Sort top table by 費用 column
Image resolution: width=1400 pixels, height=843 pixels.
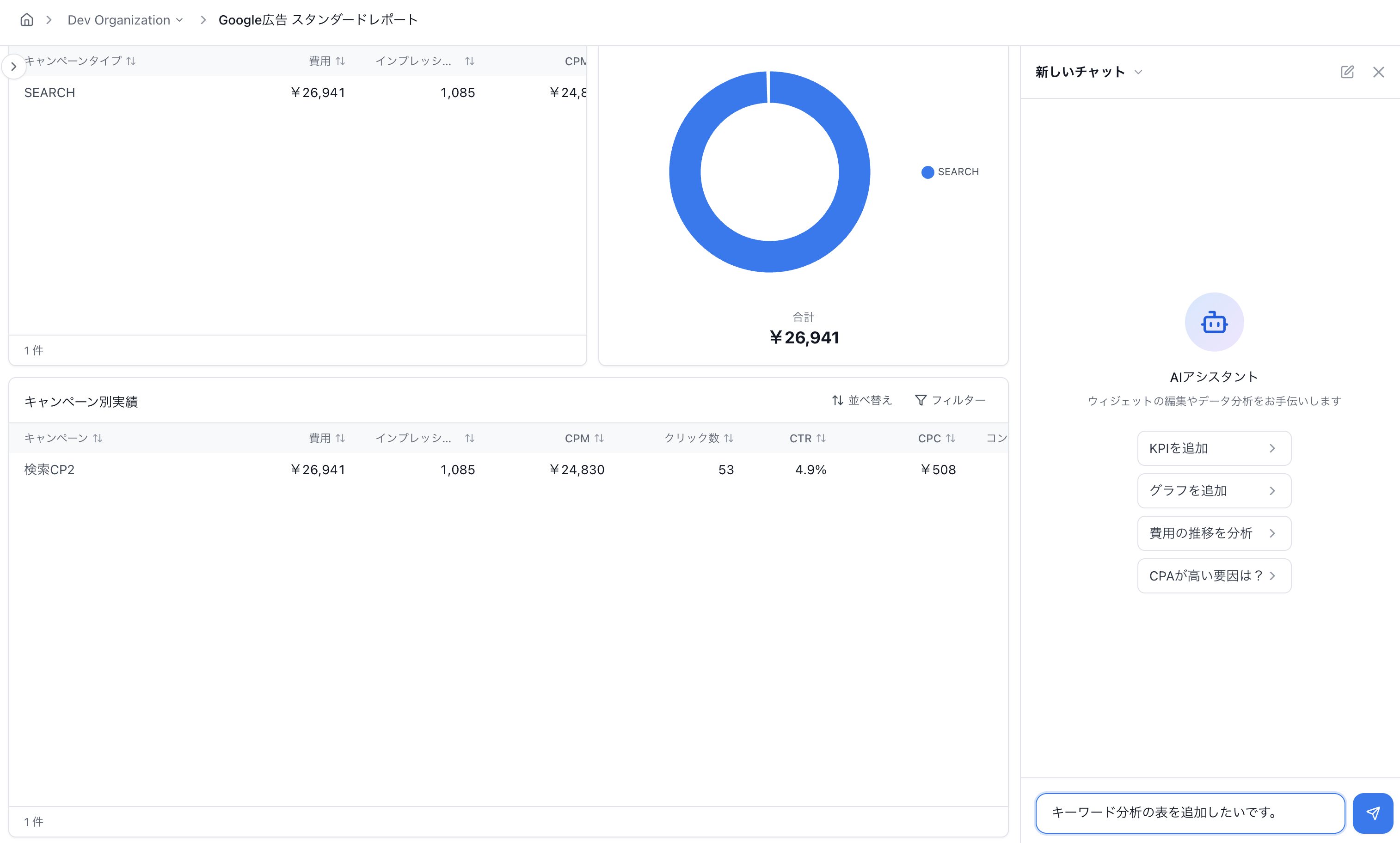[x=327, y=61]
